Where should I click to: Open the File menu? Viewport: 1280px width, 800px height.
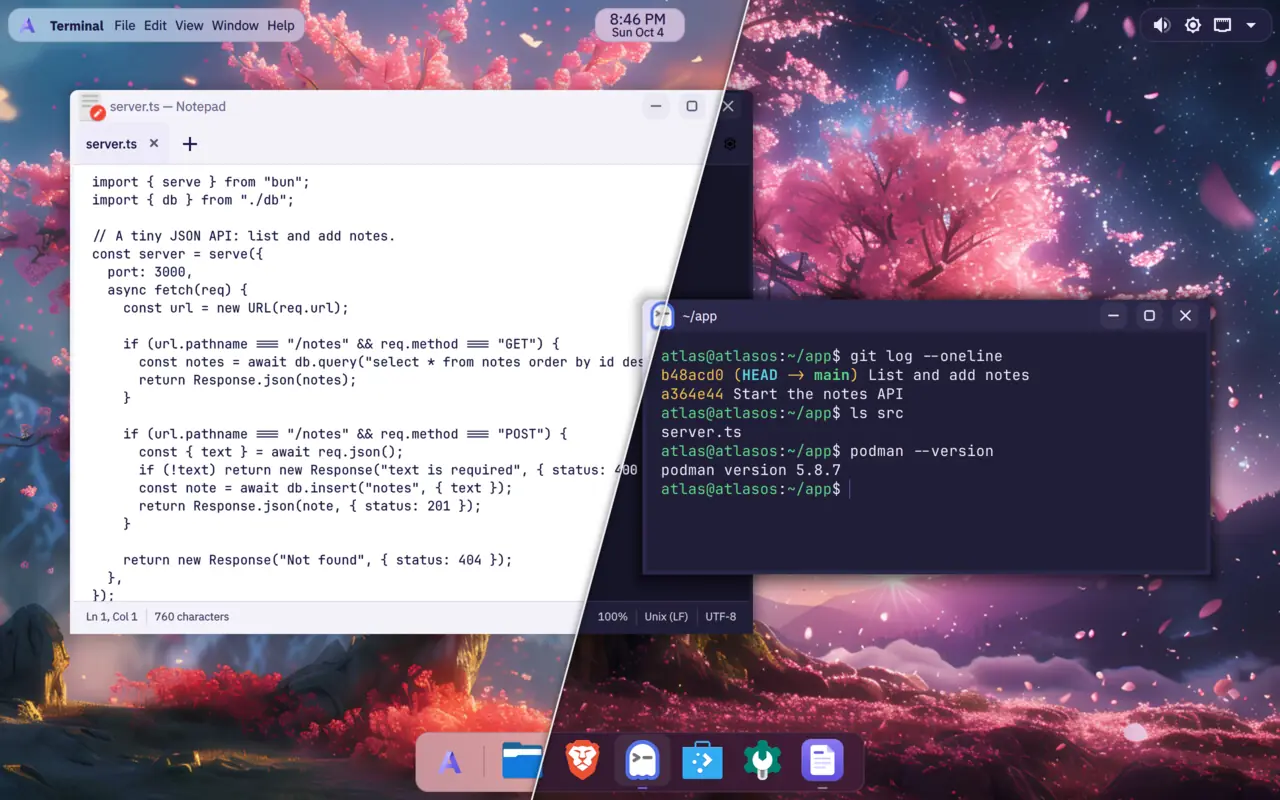(x=125, y=26)
